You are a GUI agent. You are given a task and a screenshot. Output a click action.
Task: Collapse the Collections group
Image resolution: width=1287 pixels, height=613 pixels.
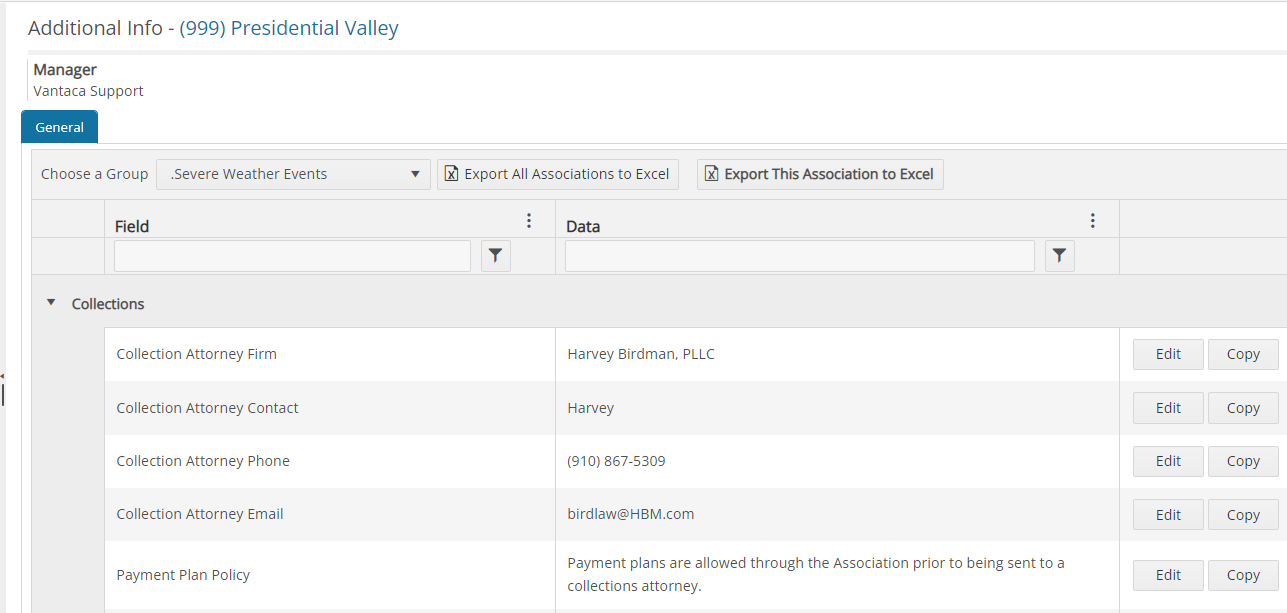pos(51,303)
